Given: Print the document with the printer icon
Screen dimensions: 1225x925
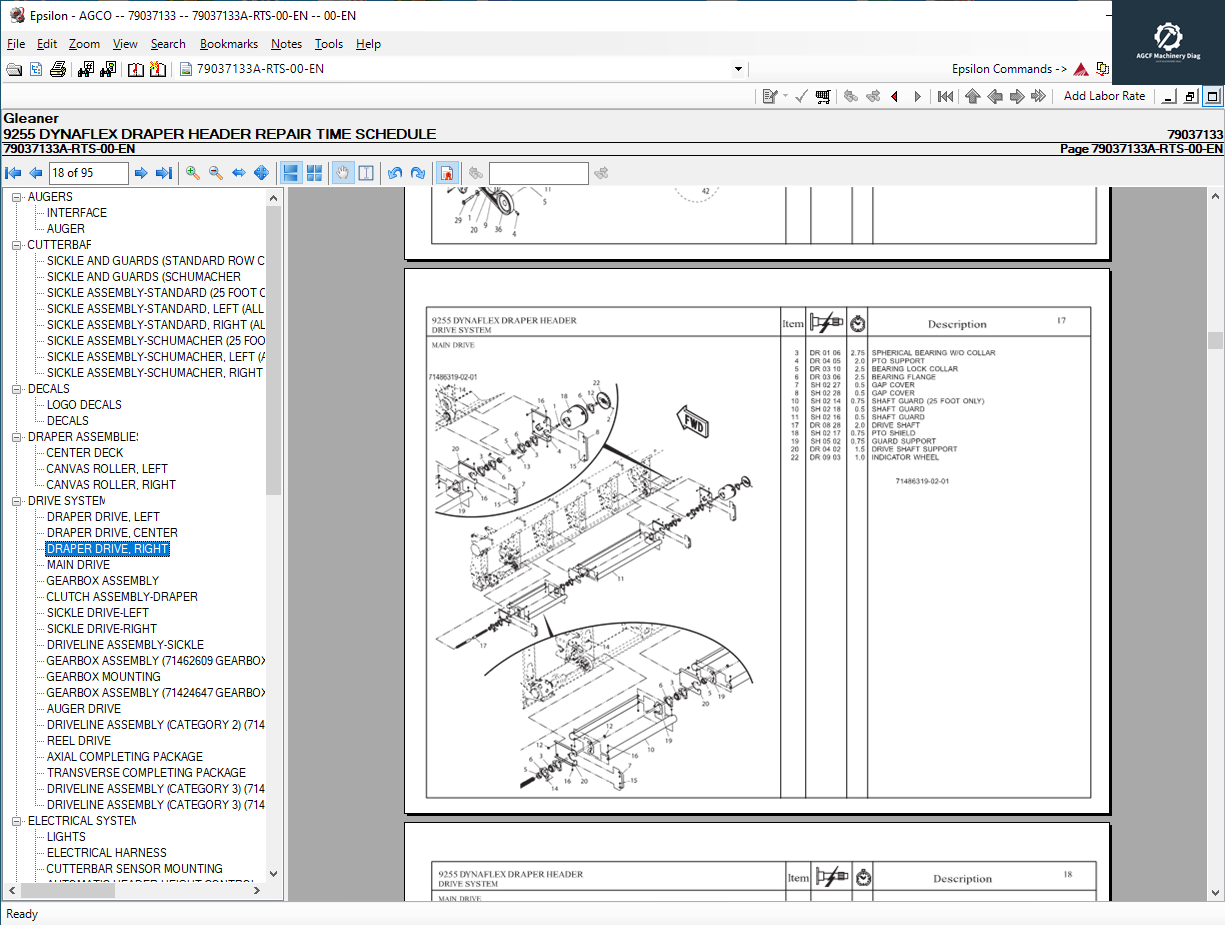Looking at the screenshot, I should (x=59, y=68).
